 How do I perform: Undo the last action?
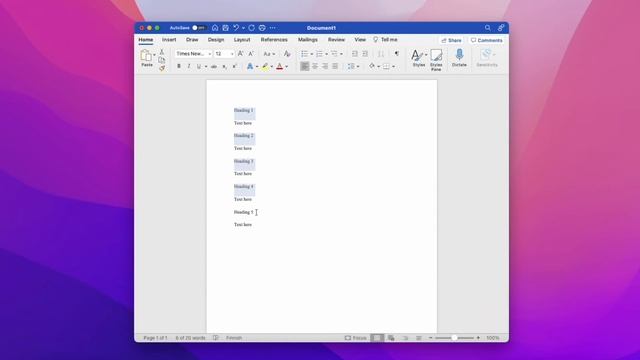pyautogui.click(x=236, y=28)
